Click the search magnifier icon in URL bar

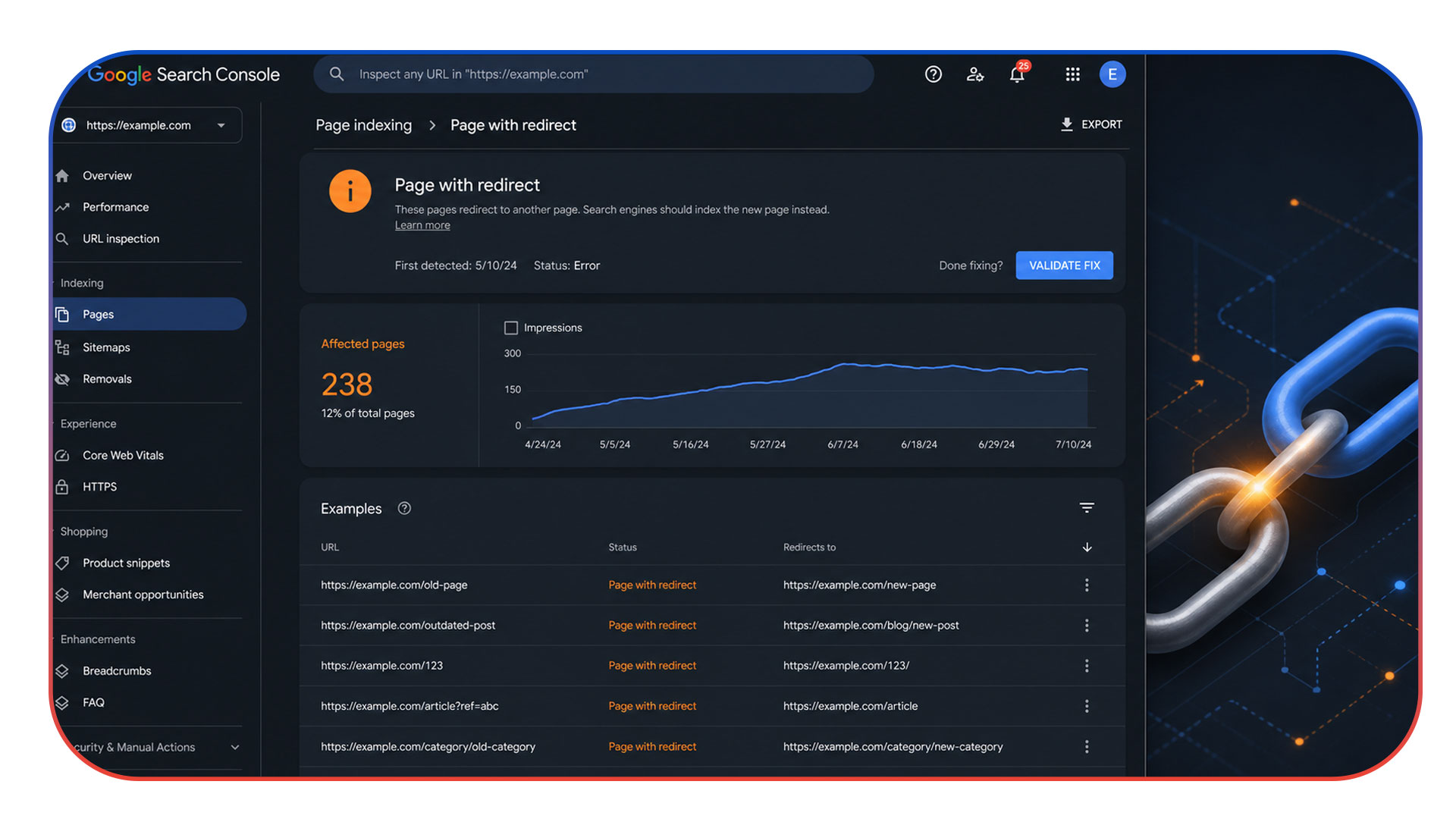(337, 74)
